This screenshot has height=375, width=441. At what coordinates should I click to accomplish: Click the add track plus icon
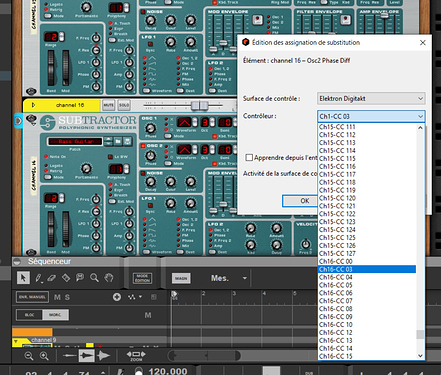pos(117,297)
